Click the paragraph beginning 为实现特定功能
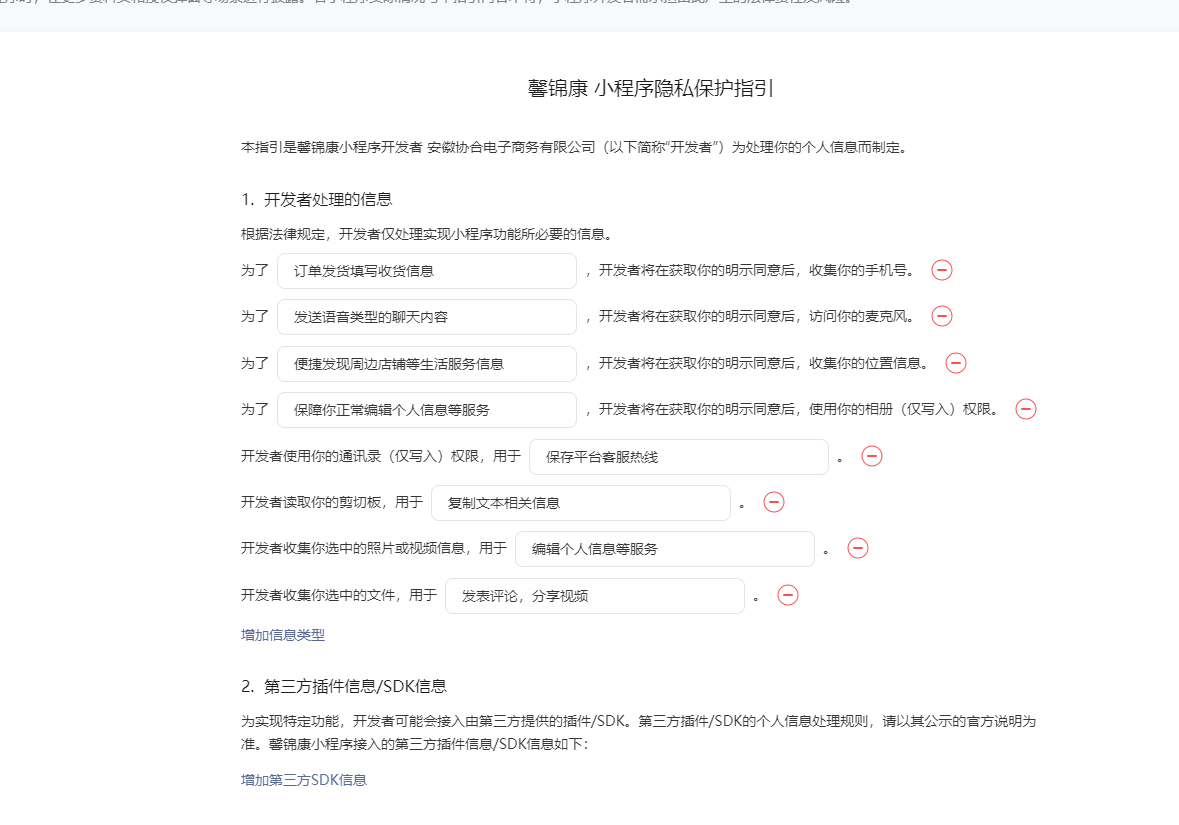Viewport: 1179px width, 825px height. click(x=638, y=732)
